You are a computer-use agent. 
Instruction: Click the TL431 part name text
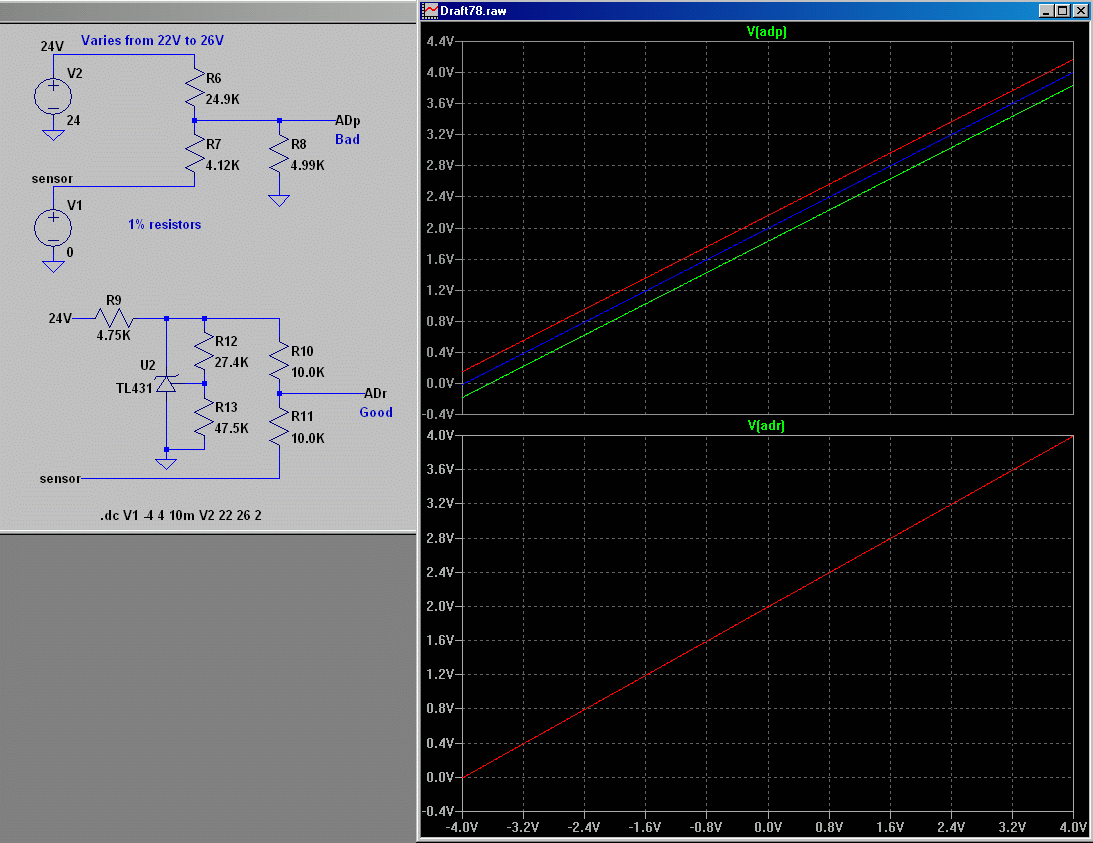(134, 388)
